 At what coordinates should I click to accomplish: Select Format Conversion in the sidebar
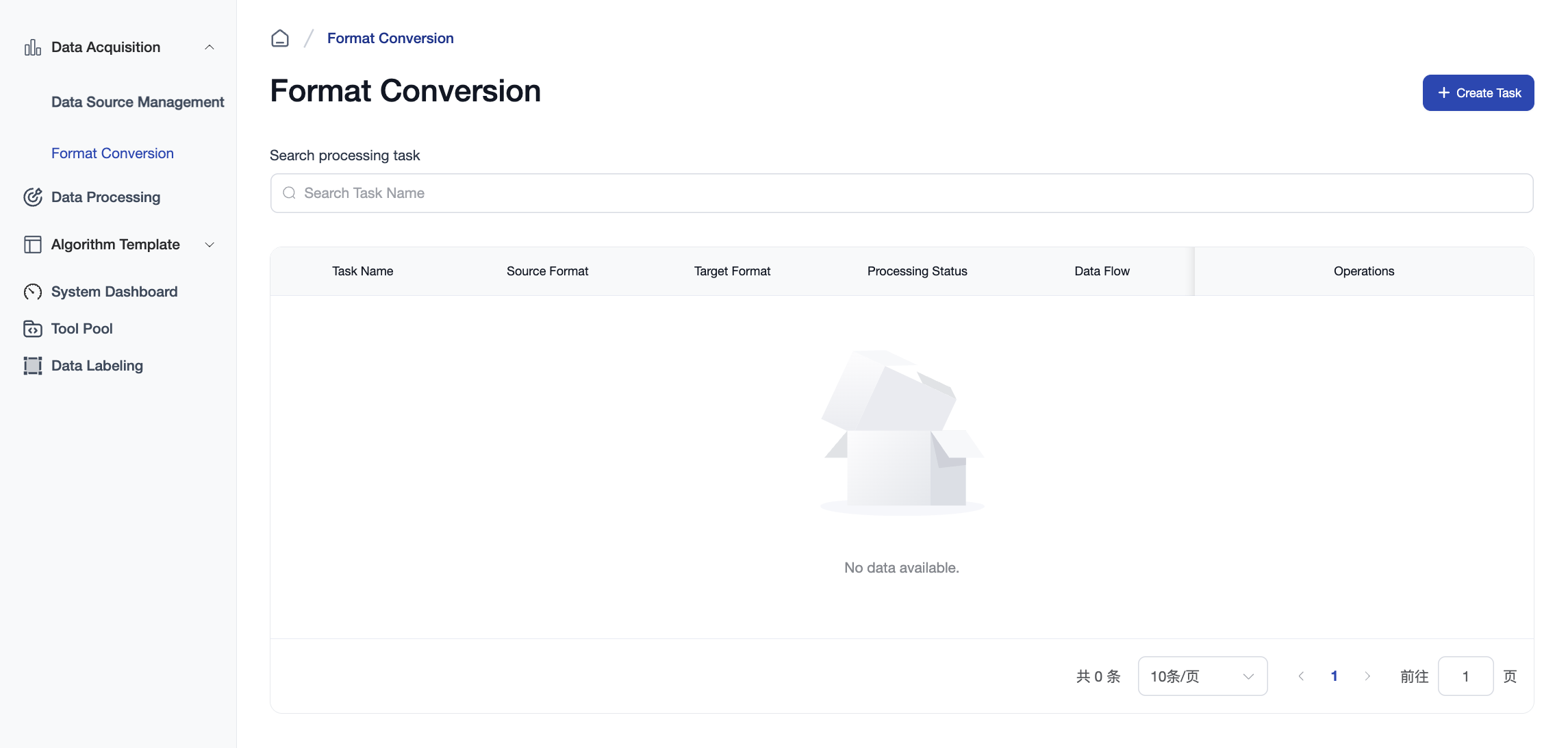click(112, 153)
